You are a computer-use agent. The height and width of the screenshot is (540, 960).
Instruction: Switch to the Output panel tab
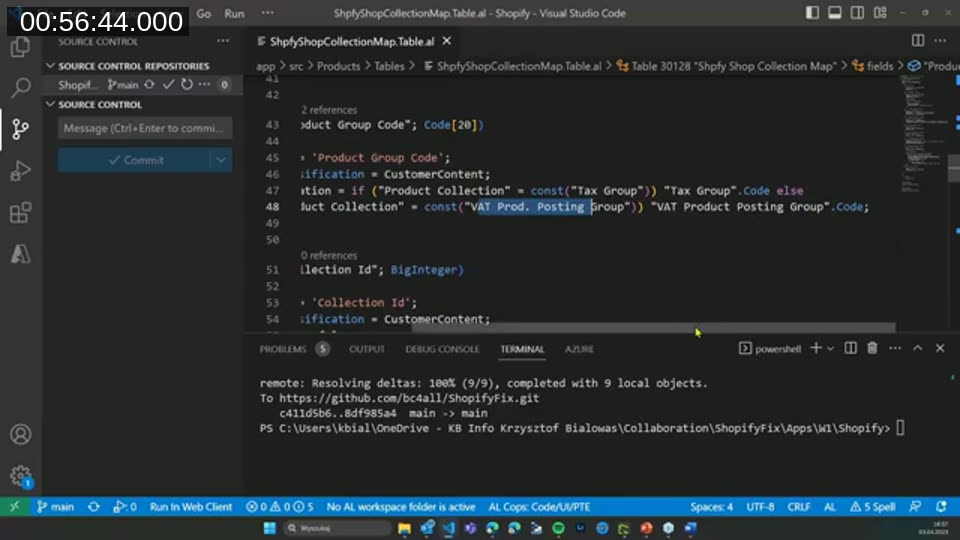tap(367, 349)
